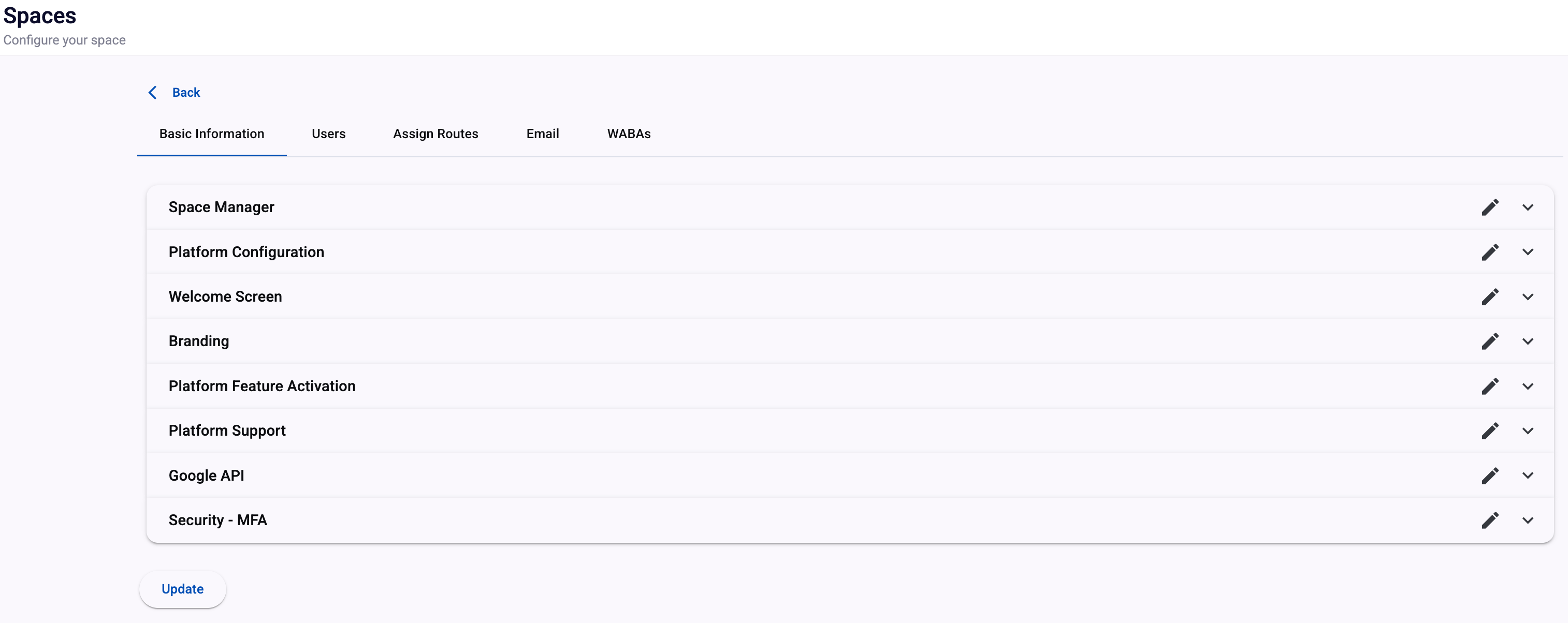The height and width of the screenshot is (623, 1568).
Task: Click the back arrow chevron icon
Action: [x=153, y=93]
